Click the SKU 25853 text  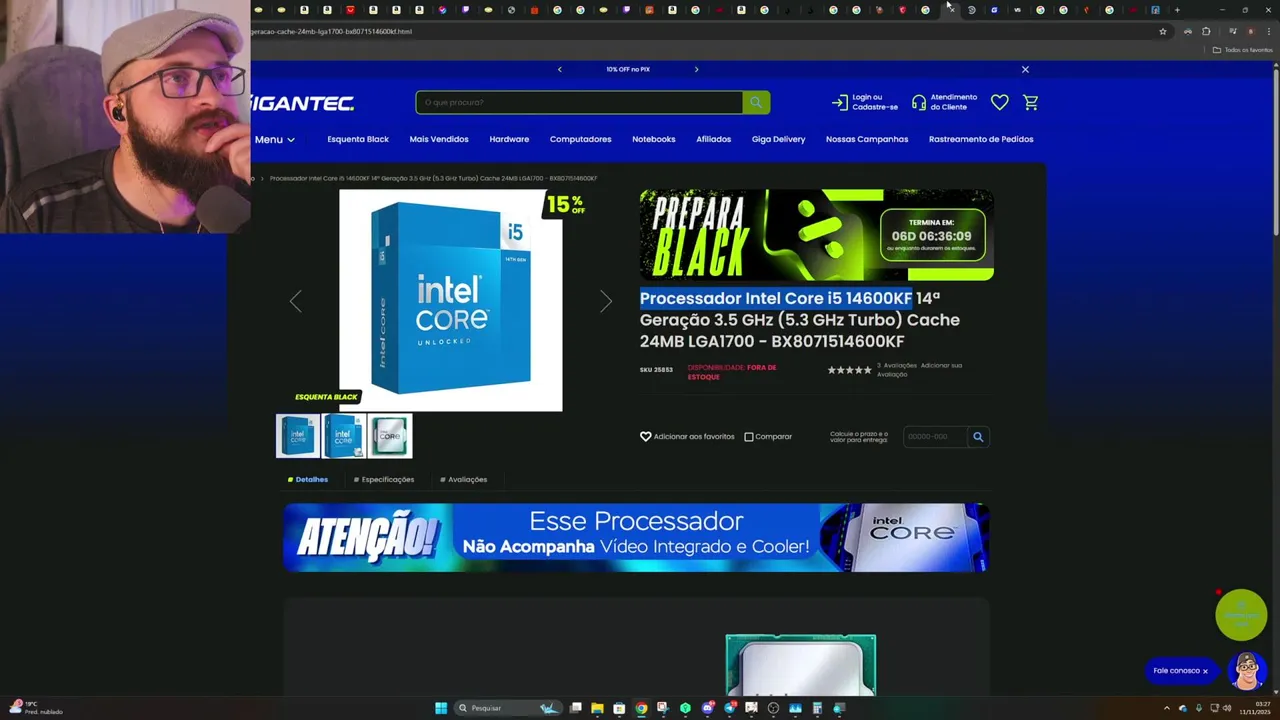656,370
